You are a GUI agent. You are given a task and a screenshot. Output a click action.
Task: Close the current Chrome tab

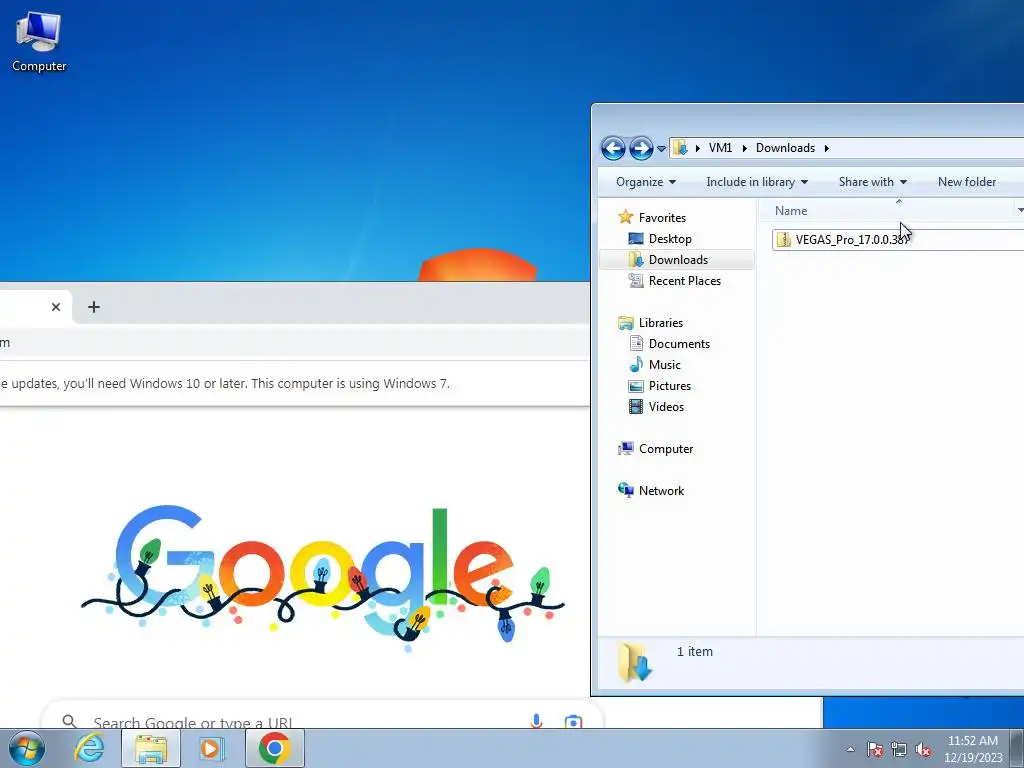pyautogui.click(x=56, y=307)
